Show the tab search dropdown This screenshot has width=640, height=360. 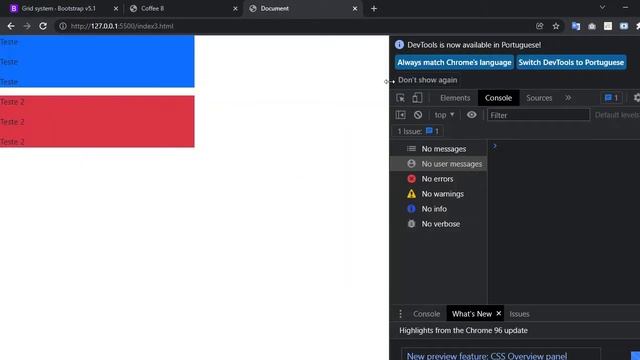602,8
